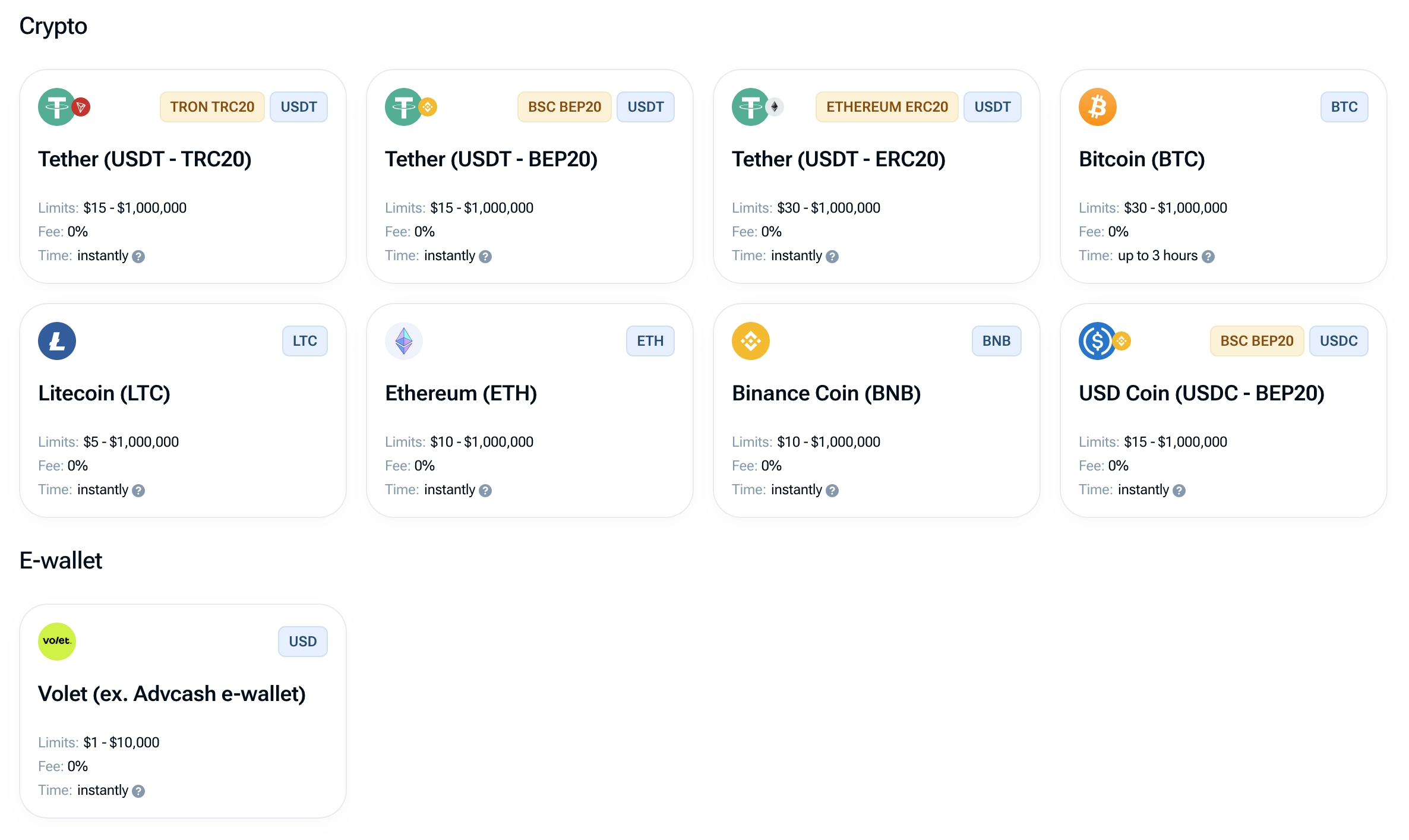Click the Tether BEP20 coin logo

point(405,107)
